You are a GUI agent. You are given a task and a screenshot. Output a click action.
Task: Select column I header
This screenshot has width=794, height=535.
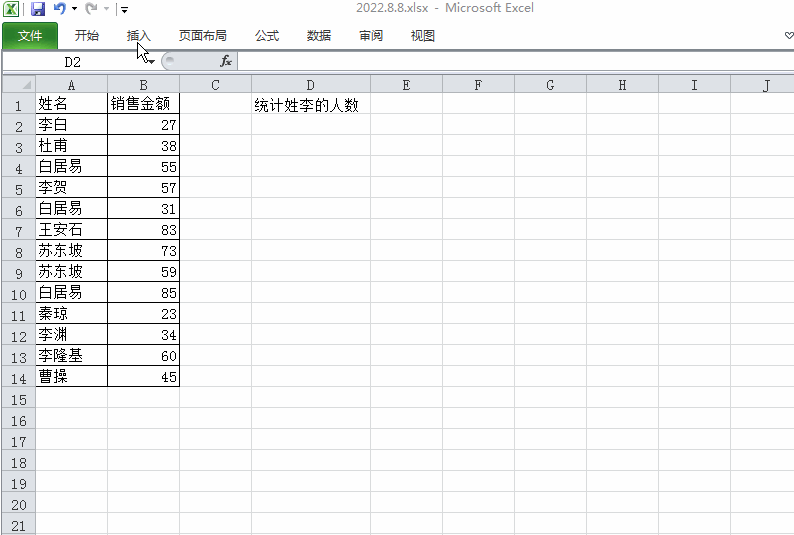tap(694, 85)
